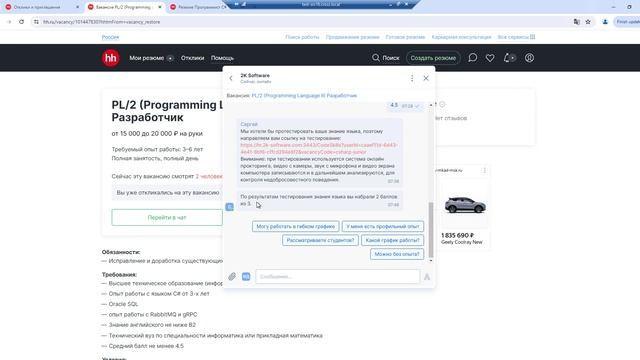Open the Geely Coolray car ad image
Screen dimensions: 640x360
tap(464, 205)
